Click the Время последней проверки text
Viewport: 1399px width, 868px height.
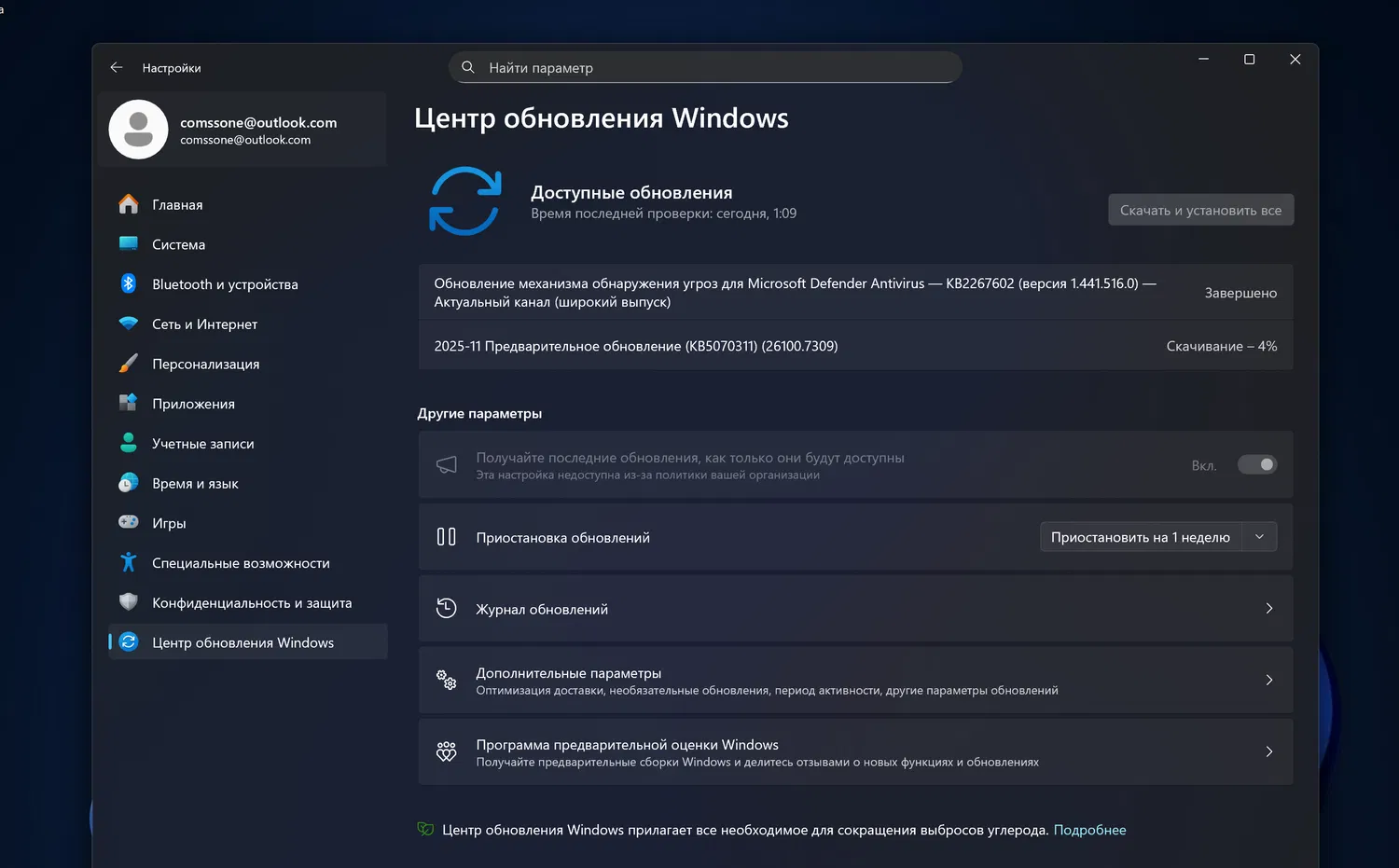[x=663, y=214]
